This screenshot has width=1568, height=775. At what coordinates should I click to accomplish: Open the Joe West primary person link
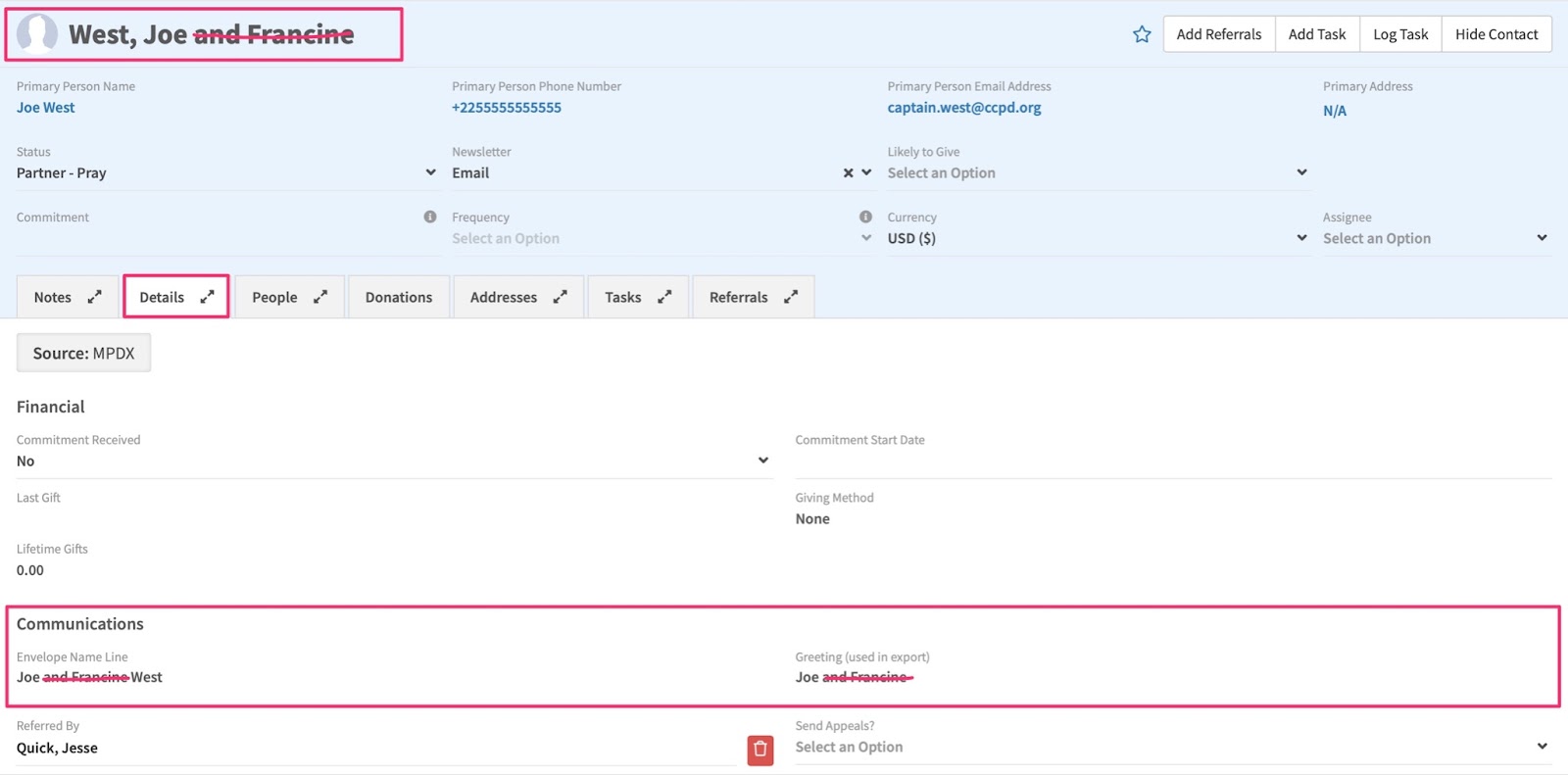(45, 108)
